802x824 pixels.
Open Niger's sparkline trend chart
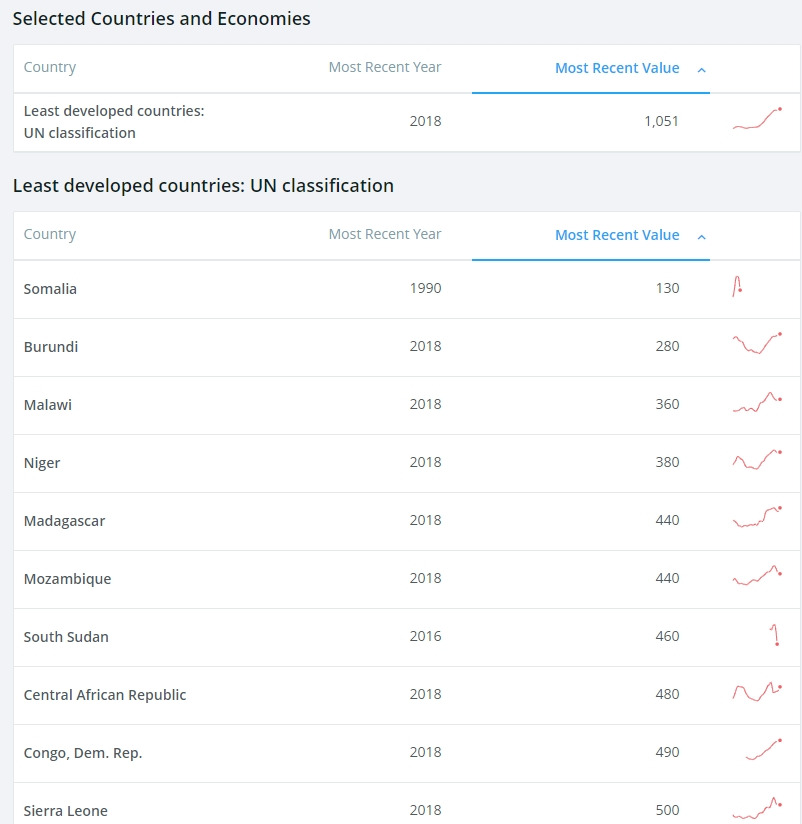[757, 460]
